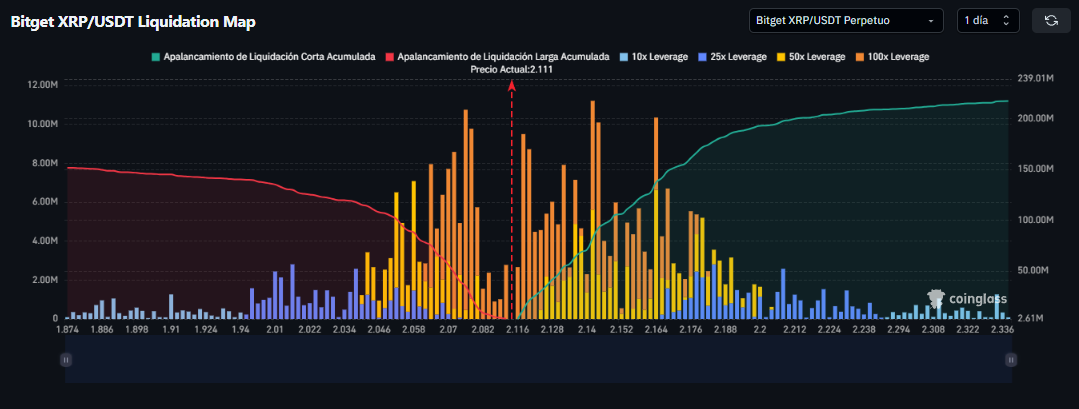The width and height of the screenshot is (1079, 409).
Task: Open the Bitget XRP/USDT Perpetuo dropdown
Action: (x=846, y=21)
